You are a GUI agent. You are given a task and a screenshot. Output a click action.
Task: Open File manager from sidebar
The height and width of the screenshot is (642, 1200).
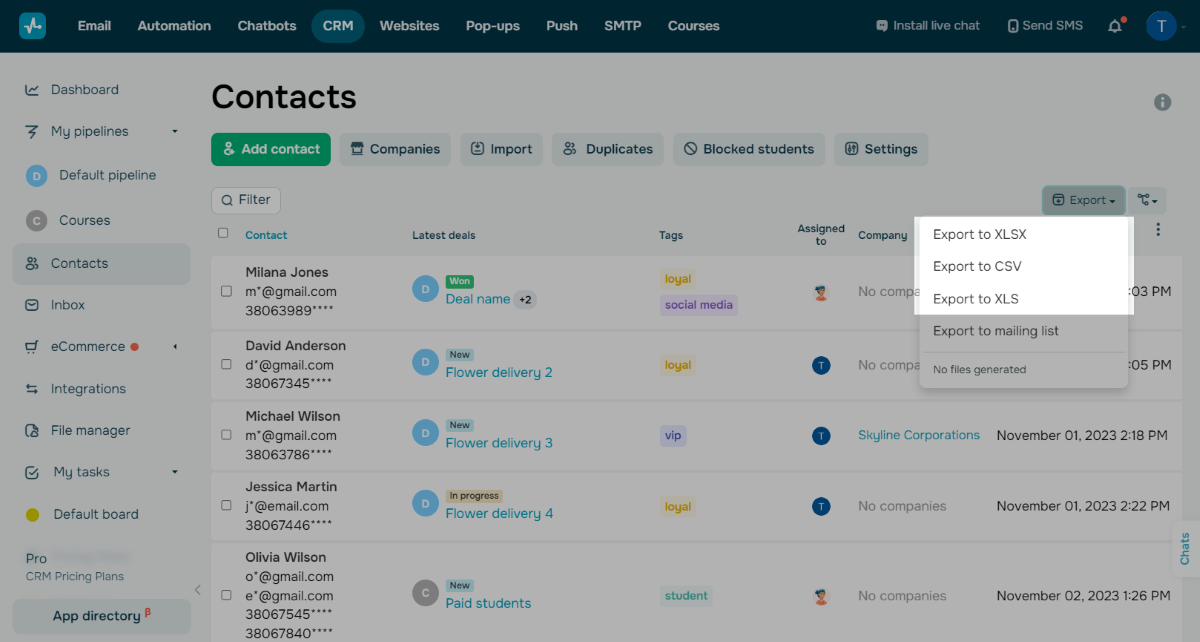coord(90,430)
